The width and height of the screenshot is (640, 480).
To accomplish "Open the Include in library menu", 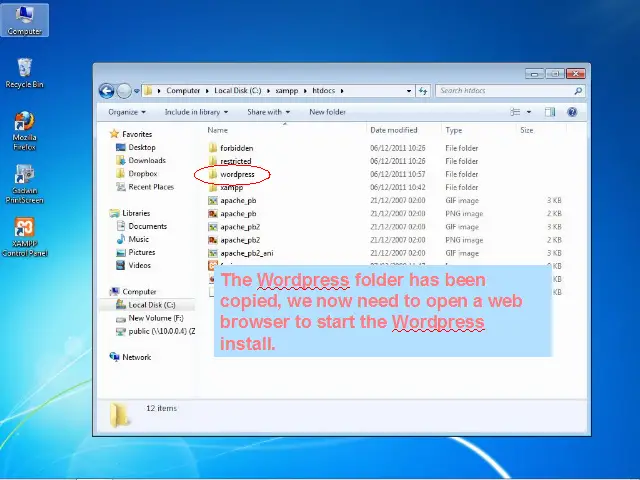I will 196,112.
